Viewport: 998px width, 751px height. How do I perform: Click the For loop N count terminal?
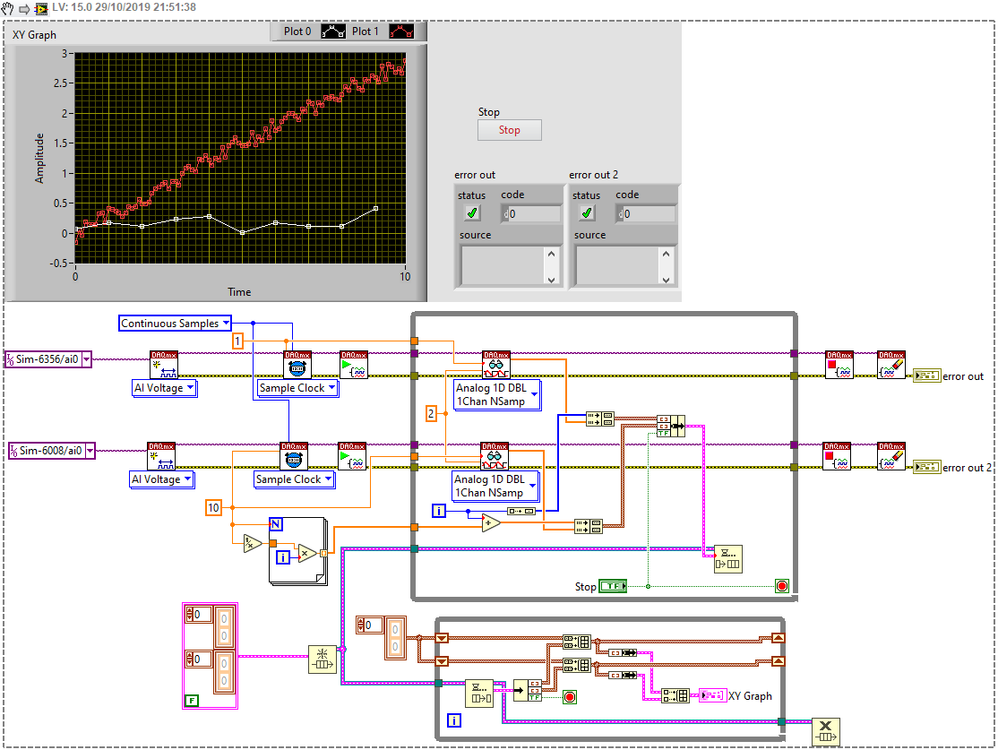tap(276, 524)
